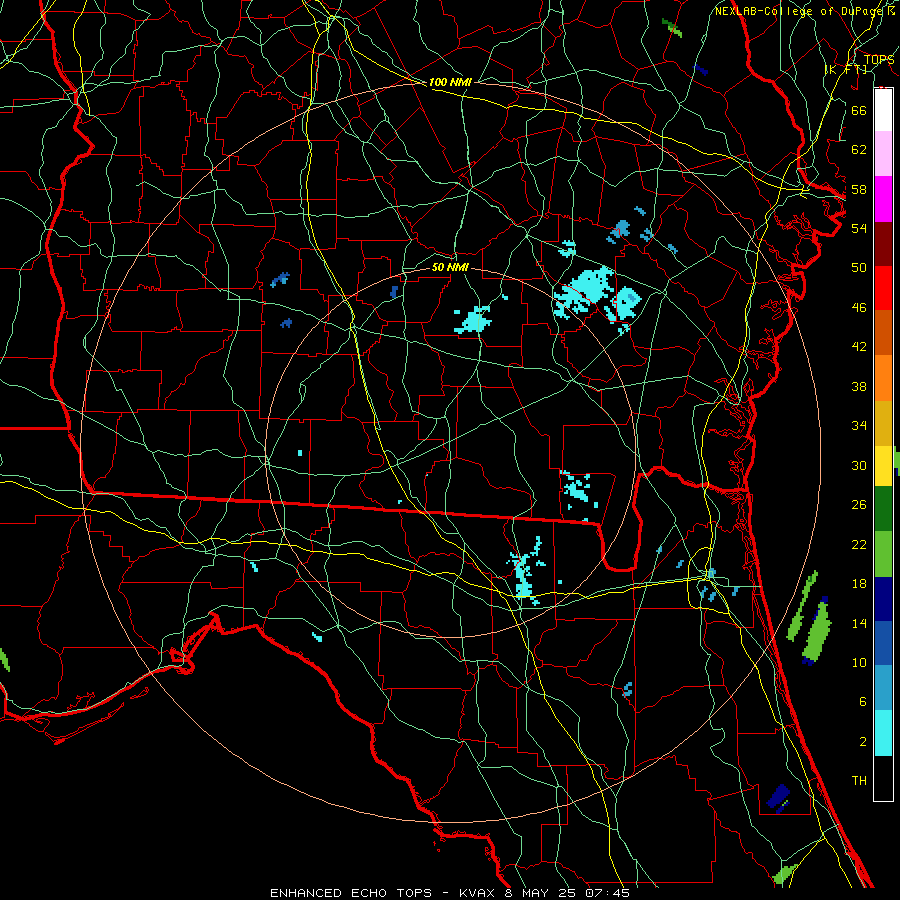Select the 54 legend label
Image resolution: width=900 pixels, height=900 pixels.
point(859,228)
